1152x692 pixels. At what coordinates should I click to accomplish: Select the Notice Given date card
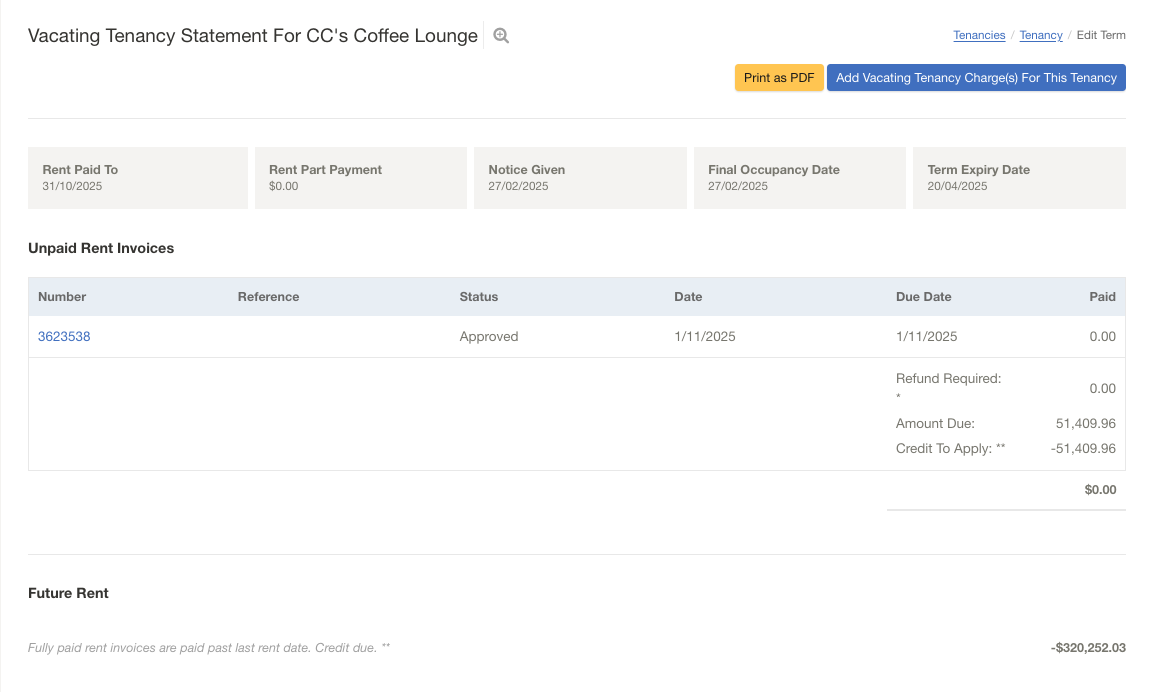[579, 178]
